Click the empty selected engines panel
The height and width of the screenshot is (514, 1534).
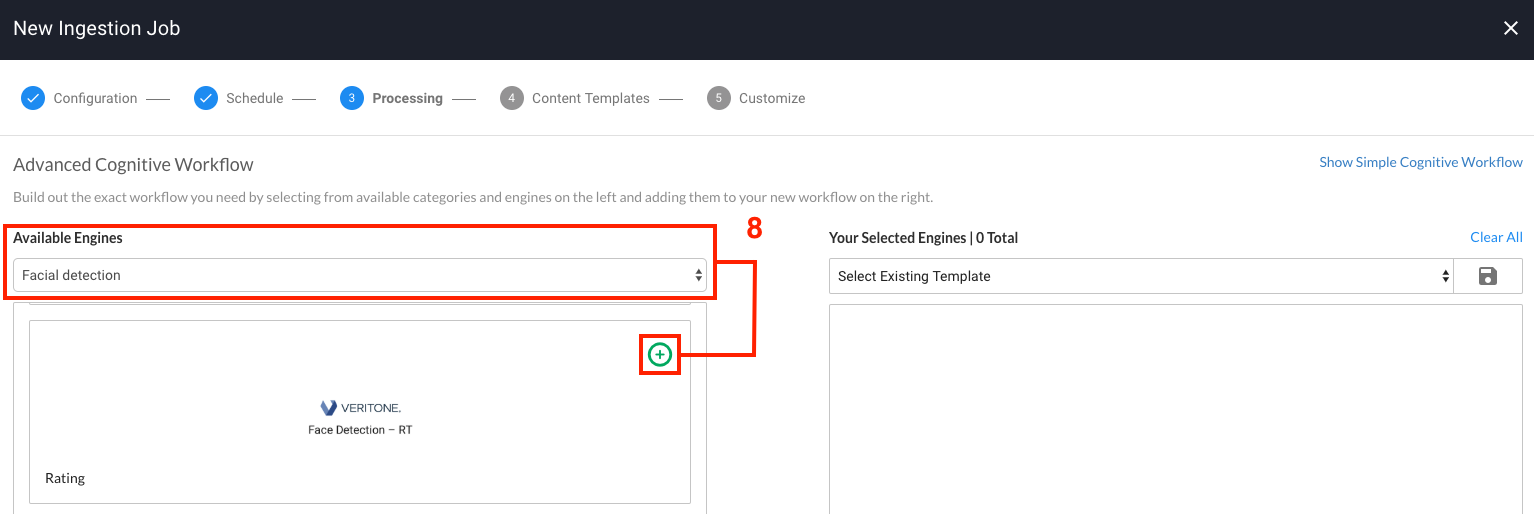(x=1175, y=410)
